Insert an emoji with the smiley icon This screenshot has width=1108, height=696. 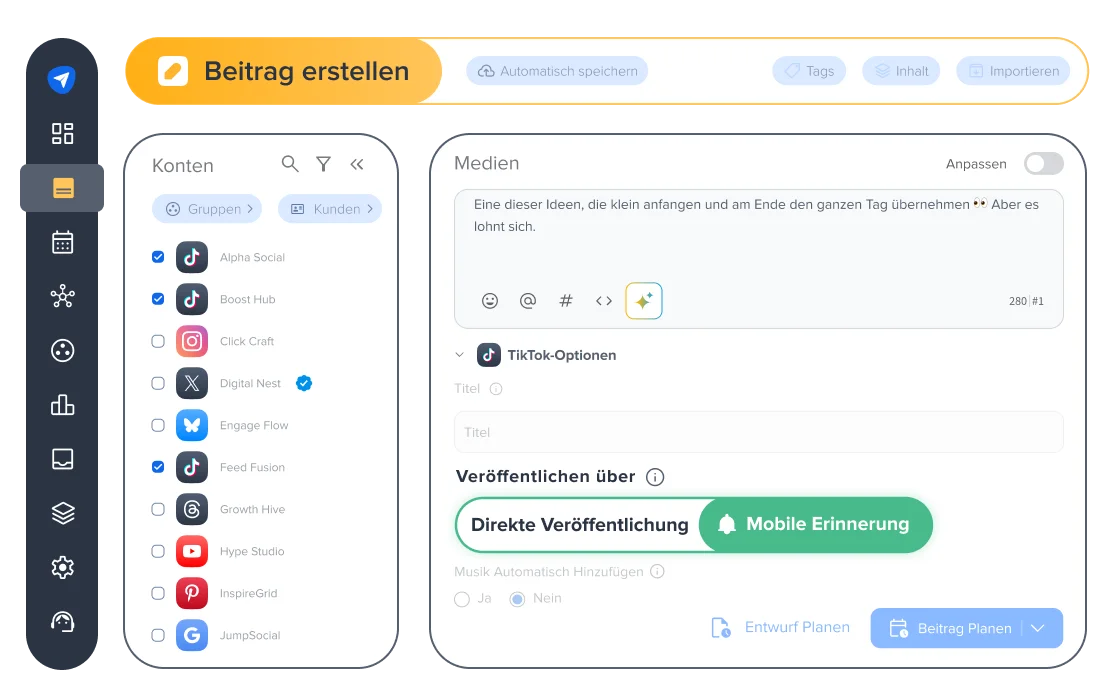[x=490, y=301]
